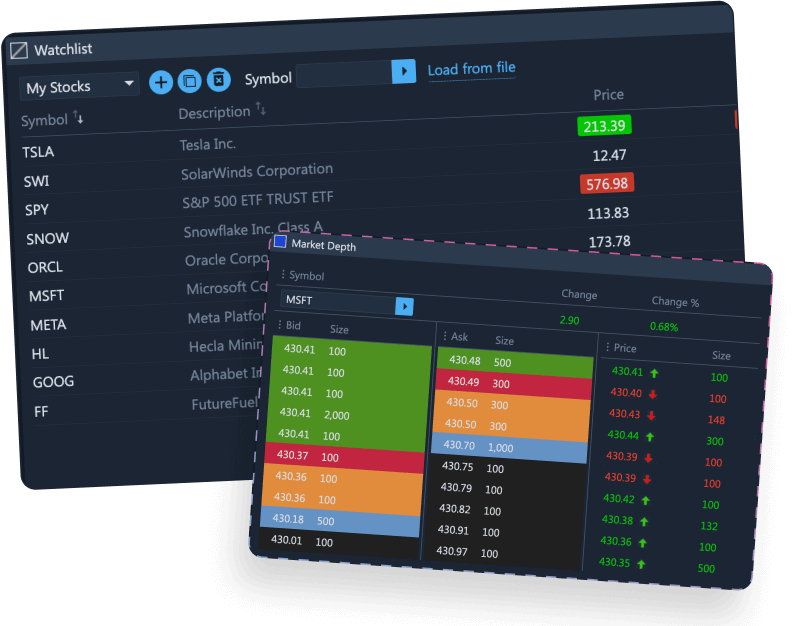The height and width of the screenshot is (626, 800).
Task: Sort the watchlist by Symbol column arrows
Action: click(x=78, y=117)
